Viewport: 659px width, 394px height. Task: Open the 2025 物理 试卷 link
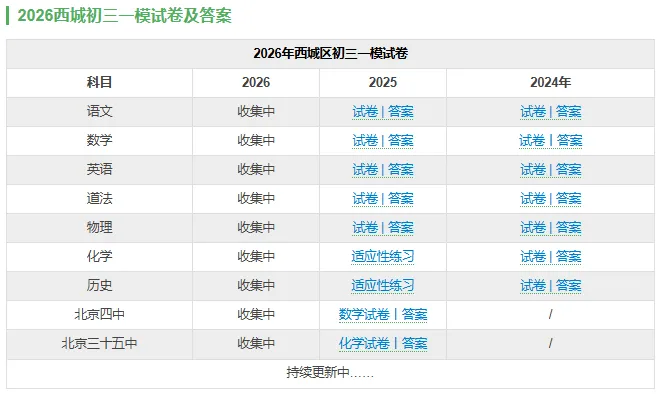click(365, 227)
